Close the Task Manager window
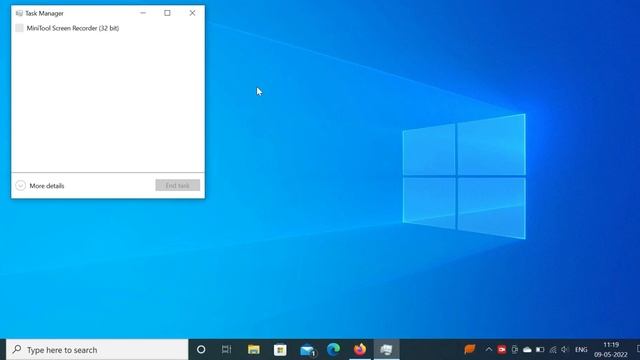640x360 pixels. (192, 13)
